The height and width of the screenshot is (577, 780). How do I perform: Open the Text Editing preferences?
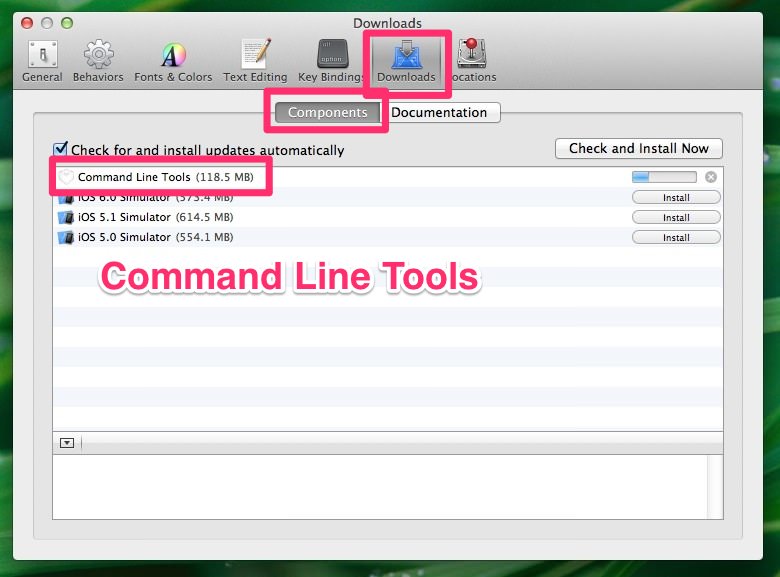[x=255, y=61]
